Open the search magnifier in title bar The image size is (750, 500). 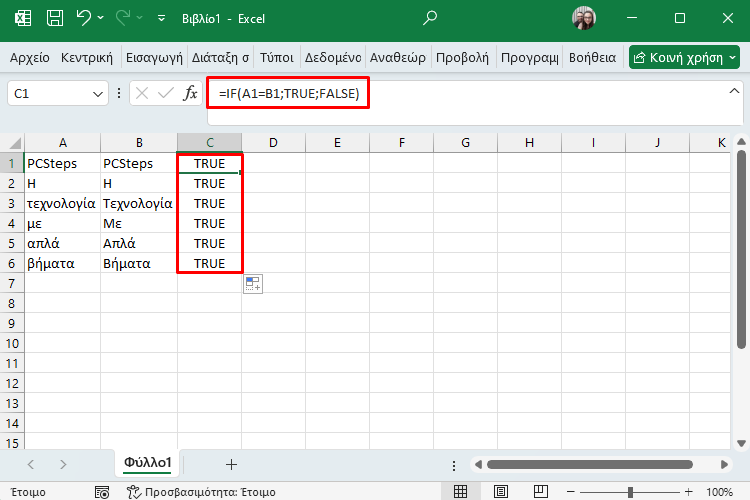click(430, 18)
